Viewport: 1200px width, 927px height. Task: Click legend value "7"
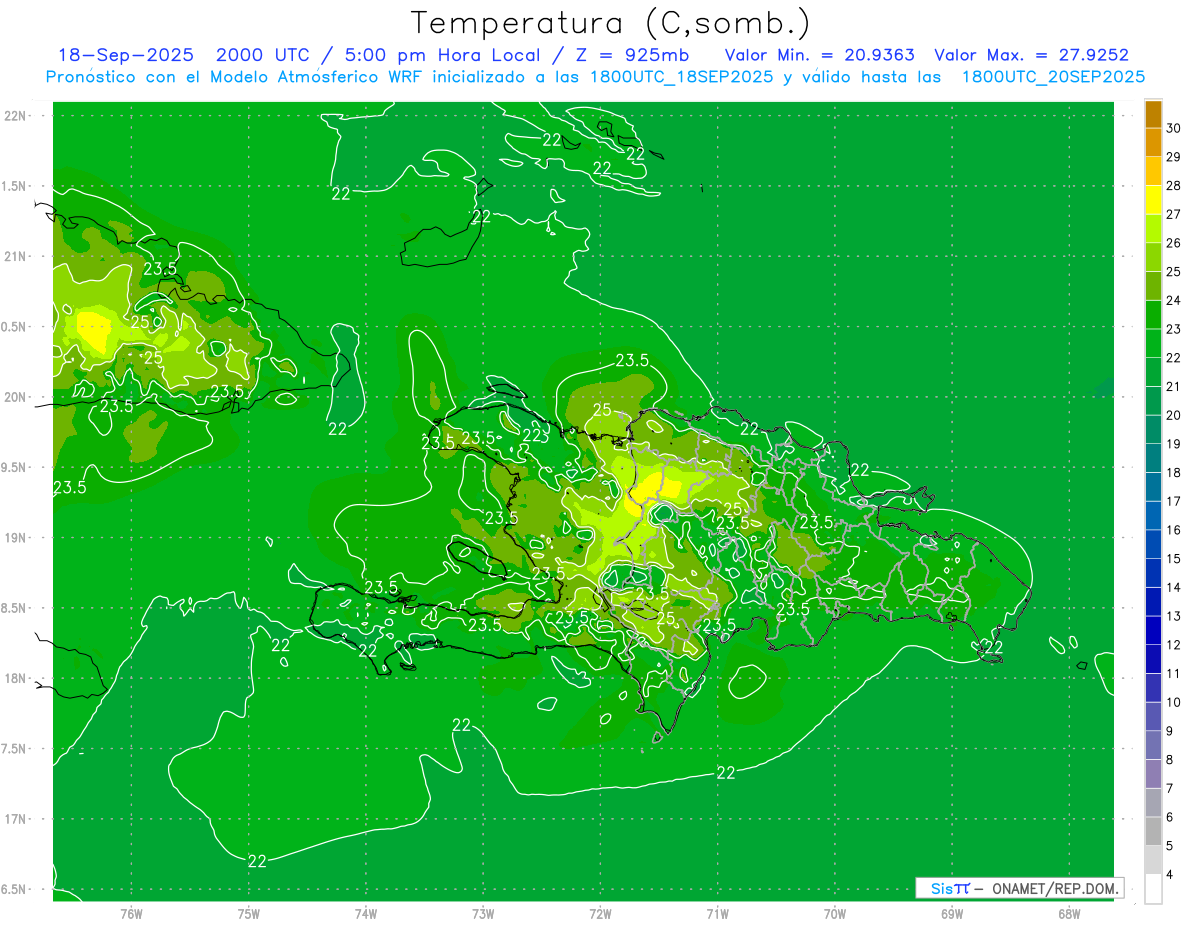tap(1170, 788)
